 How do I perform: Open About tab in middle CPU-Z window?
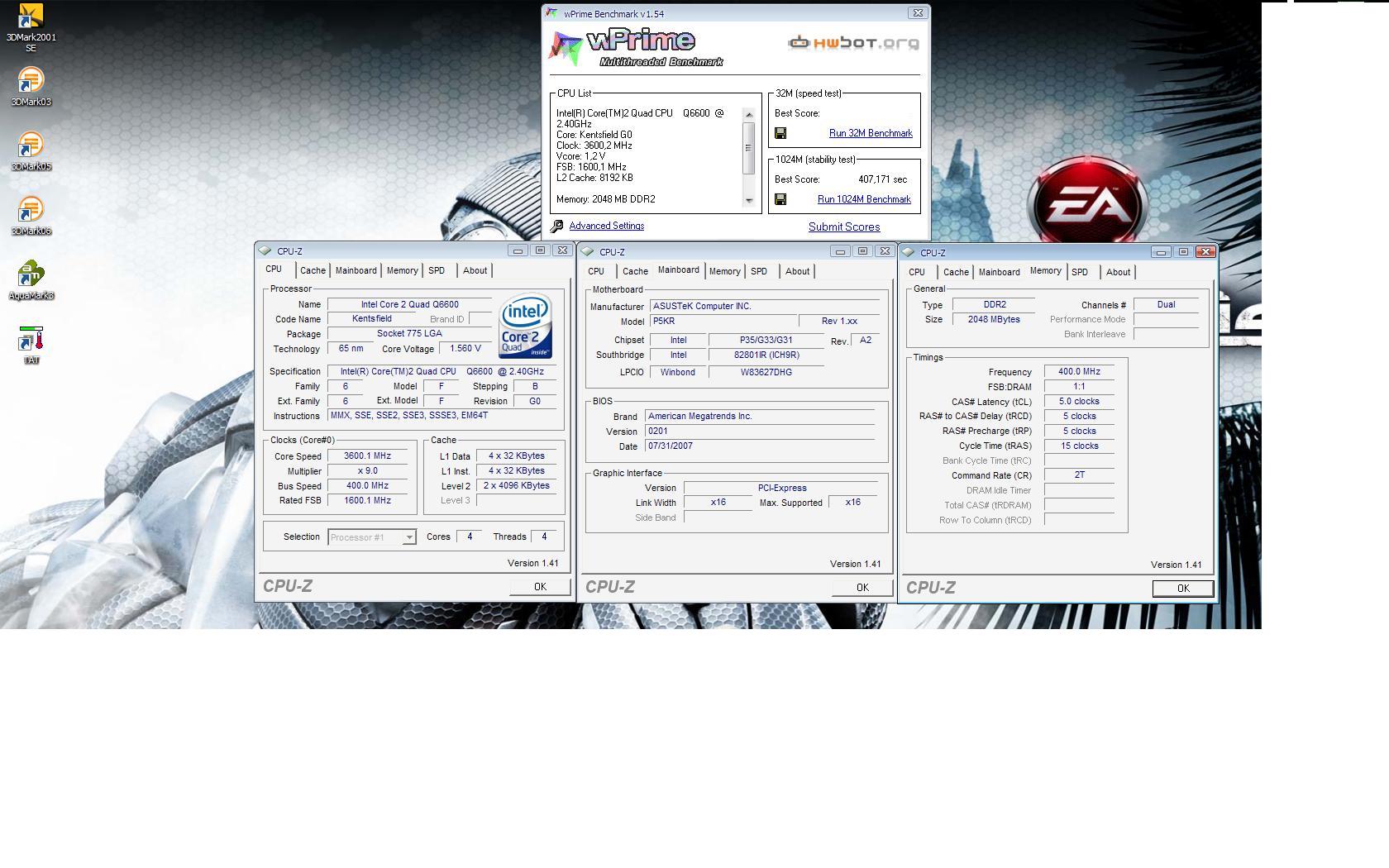[x=797, y=271]
